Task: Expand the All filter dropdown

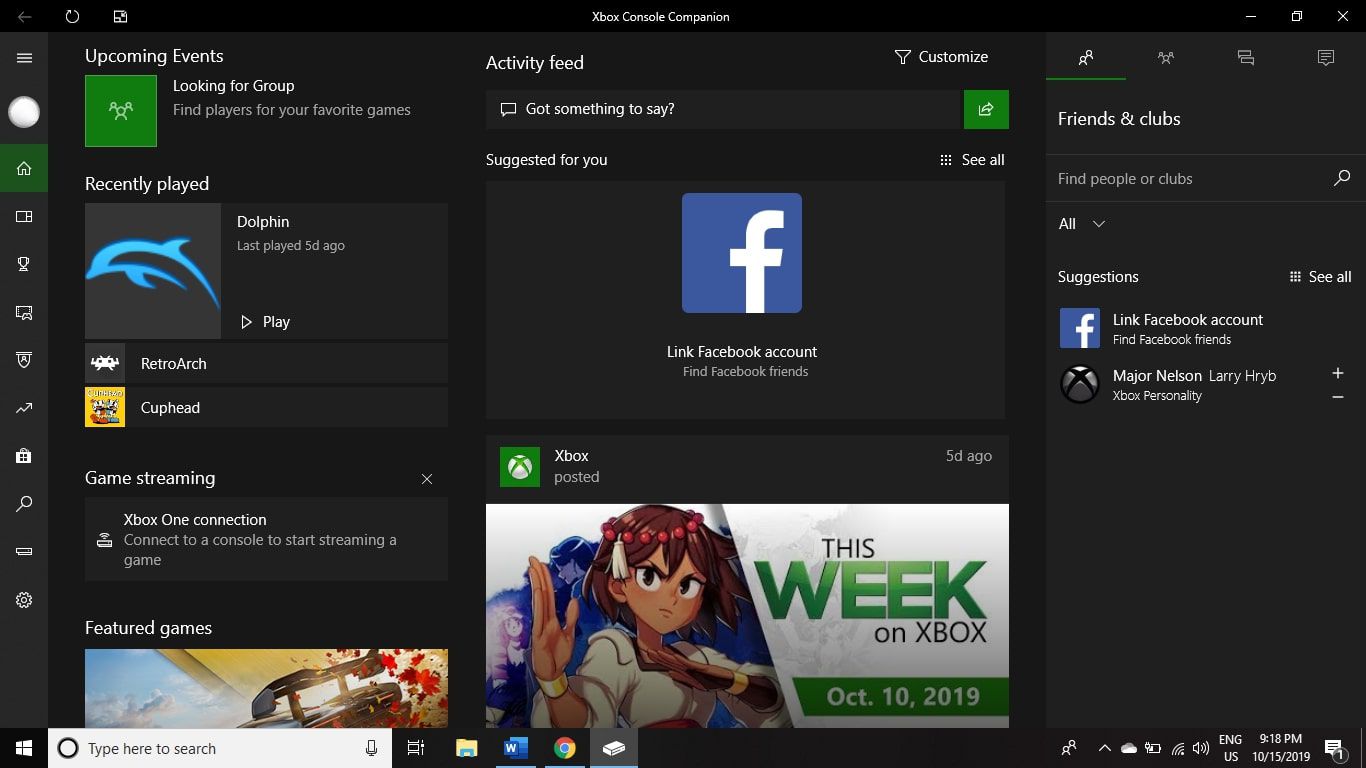Action: pos(1082,224)
